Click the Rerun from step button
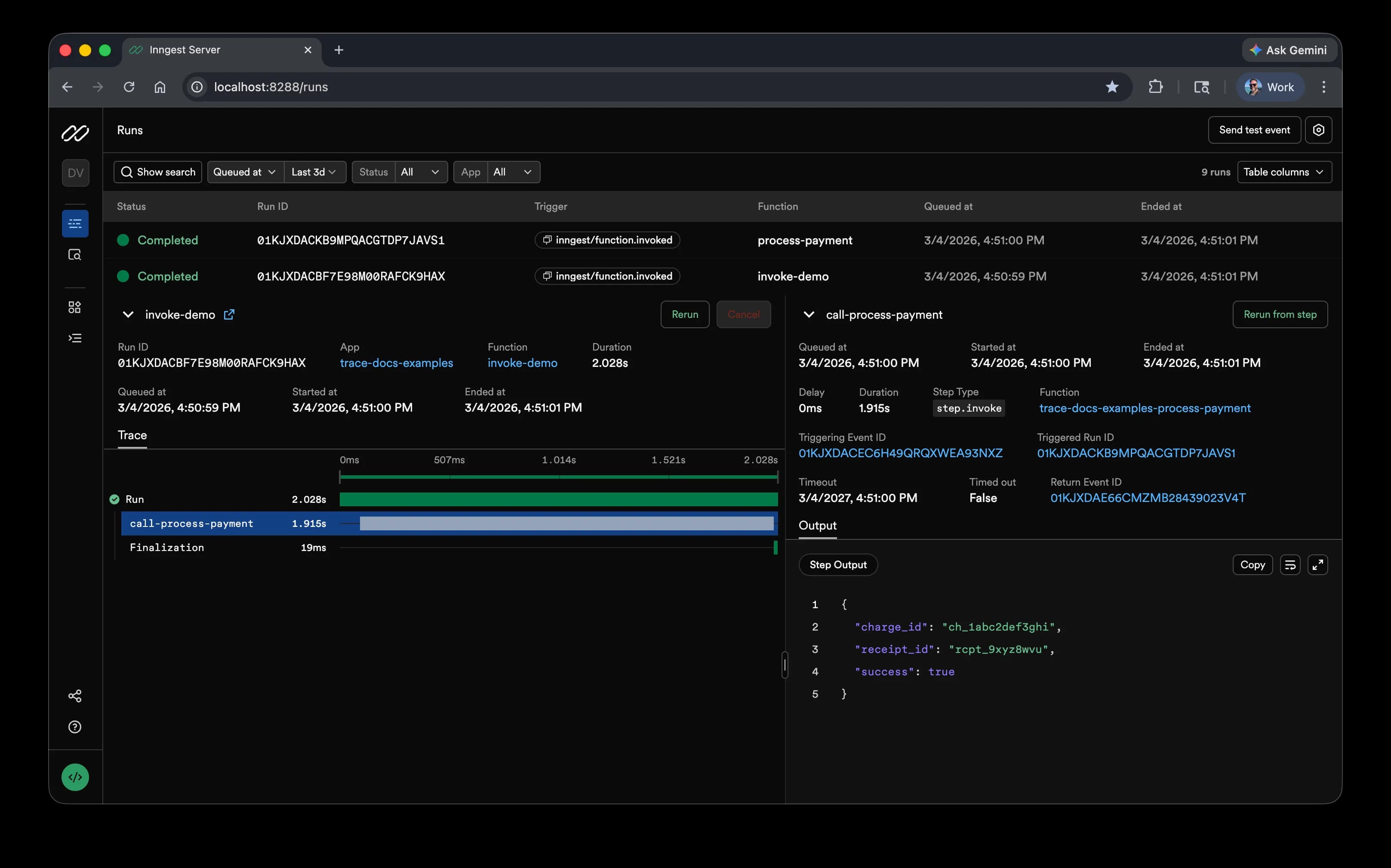The image size is (1391, 868). pos(1280,314)
